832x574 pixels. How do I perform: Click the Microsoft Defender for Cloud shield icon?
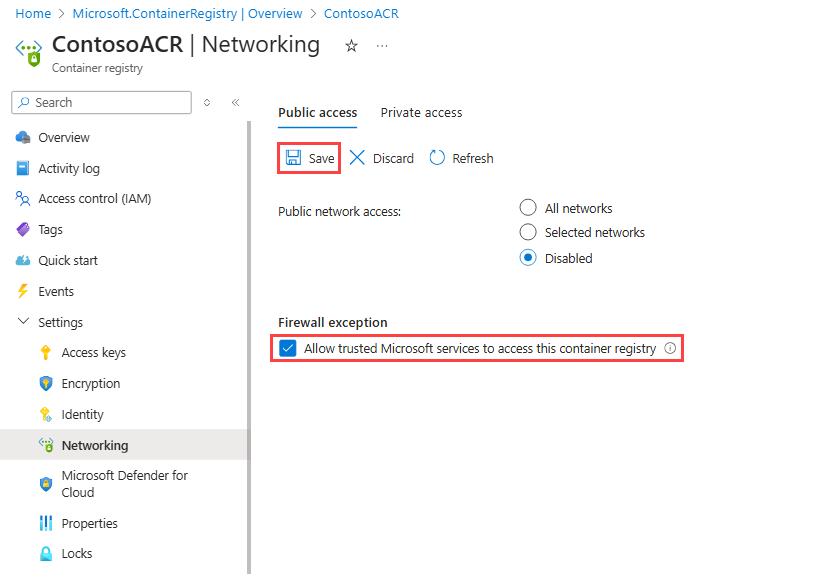point(45,484)
